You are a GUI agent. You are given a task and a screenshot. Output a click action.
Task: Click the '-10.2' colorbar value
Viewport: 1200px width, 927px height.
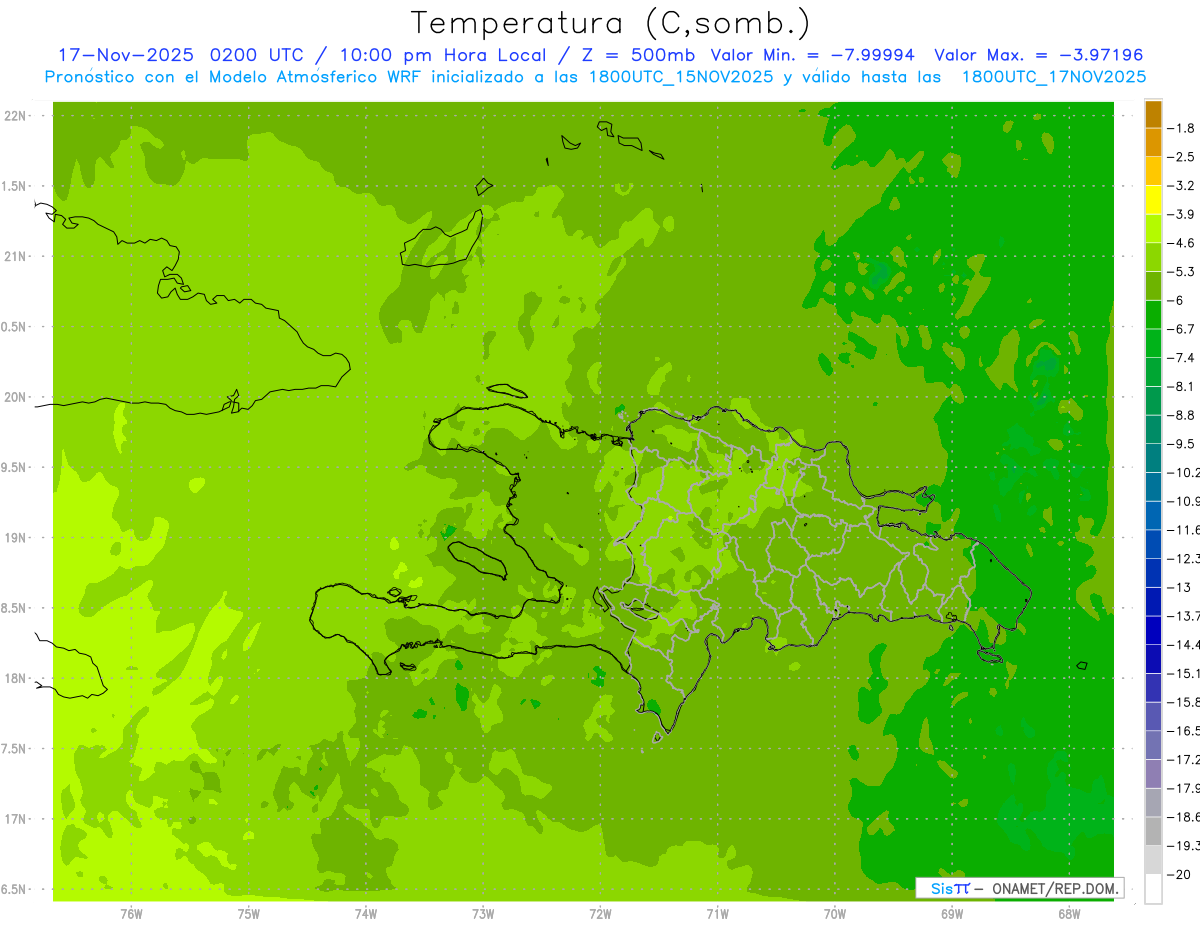1183,472
